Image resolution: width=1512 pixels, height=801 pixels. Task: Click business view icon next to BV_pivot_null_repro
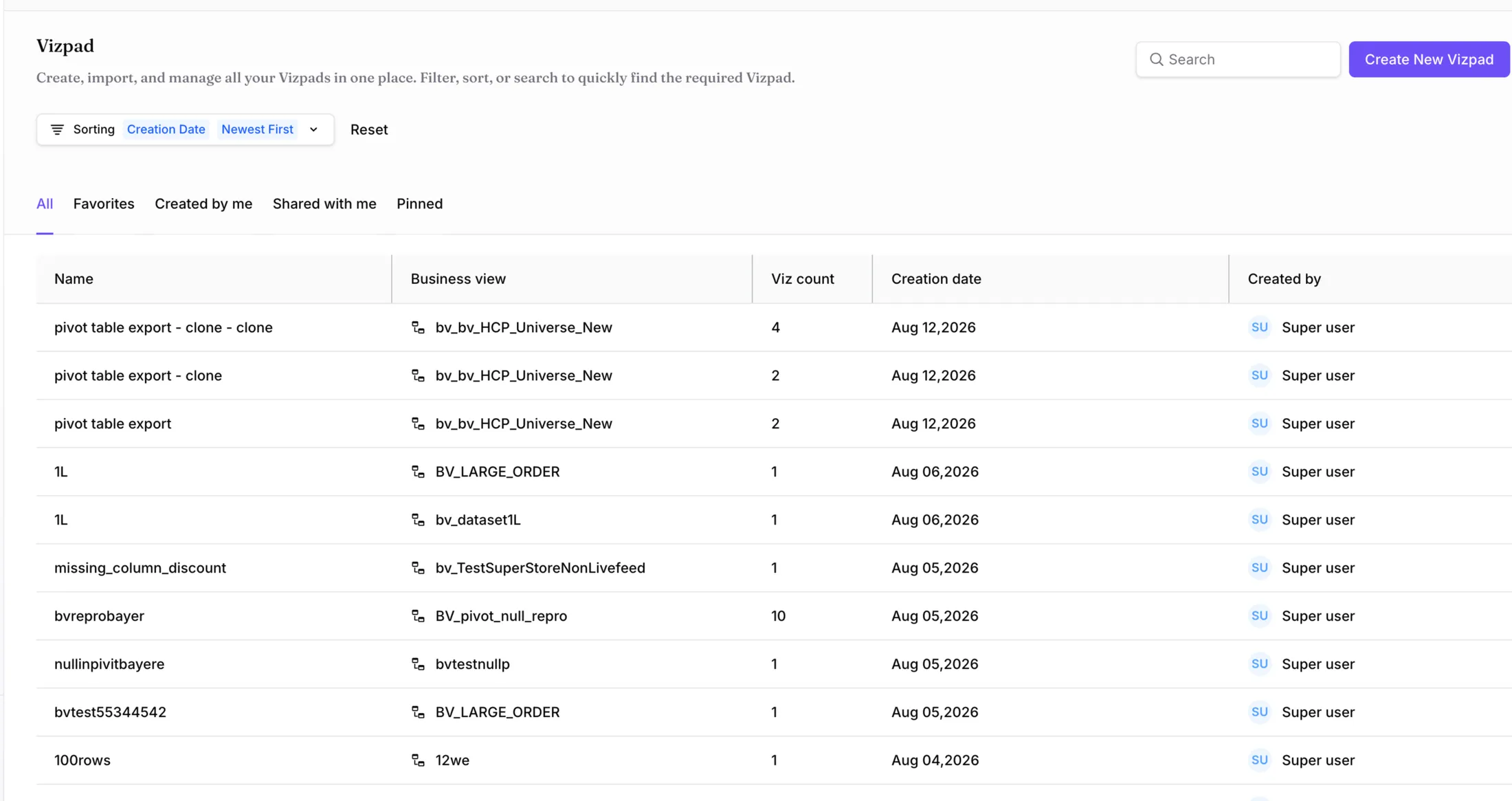click(x=418, y=616)
